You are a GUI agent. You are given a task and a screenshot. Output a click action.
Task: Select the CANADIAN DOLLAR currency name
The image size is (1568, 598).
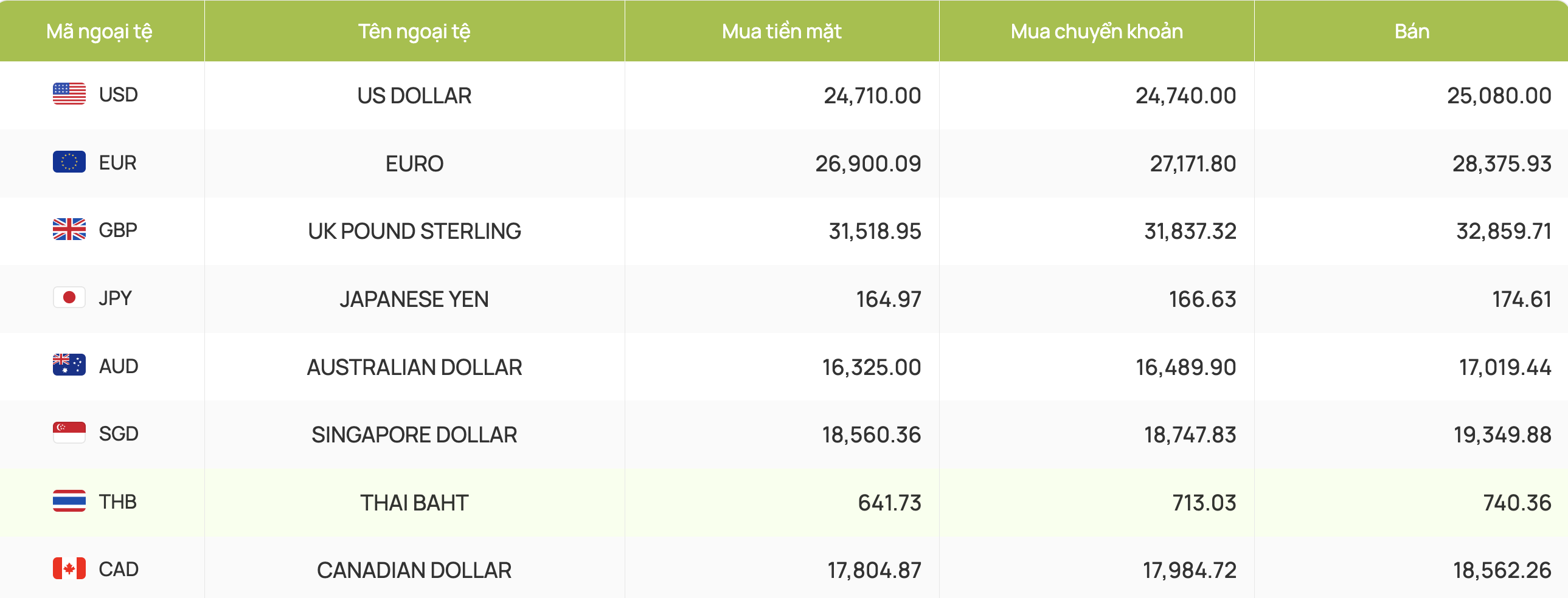point(414,571)
